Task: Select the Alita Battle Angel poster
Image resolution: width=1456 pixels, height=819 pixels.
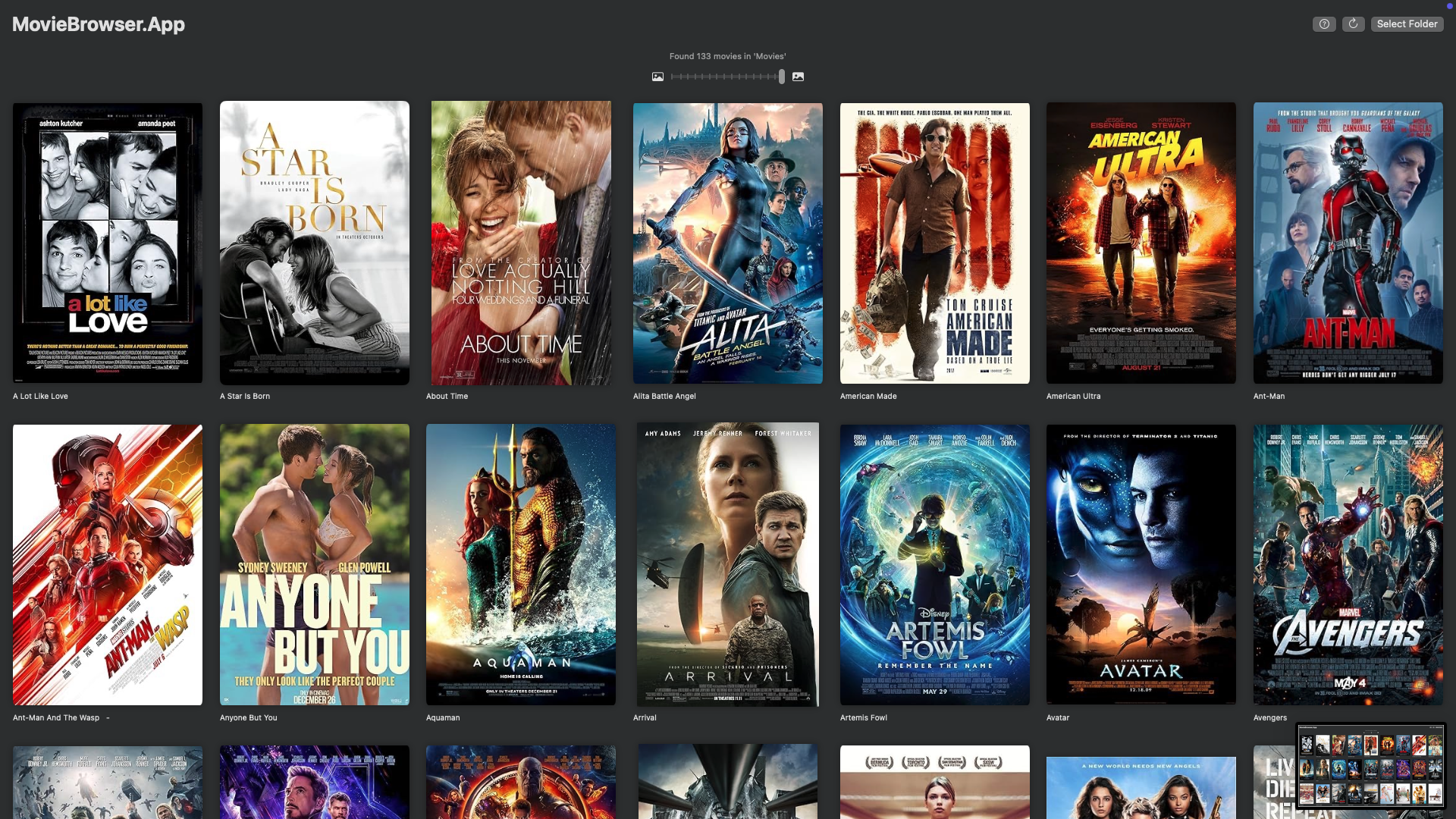Action: pyautogui.click(x=728, y=243)
